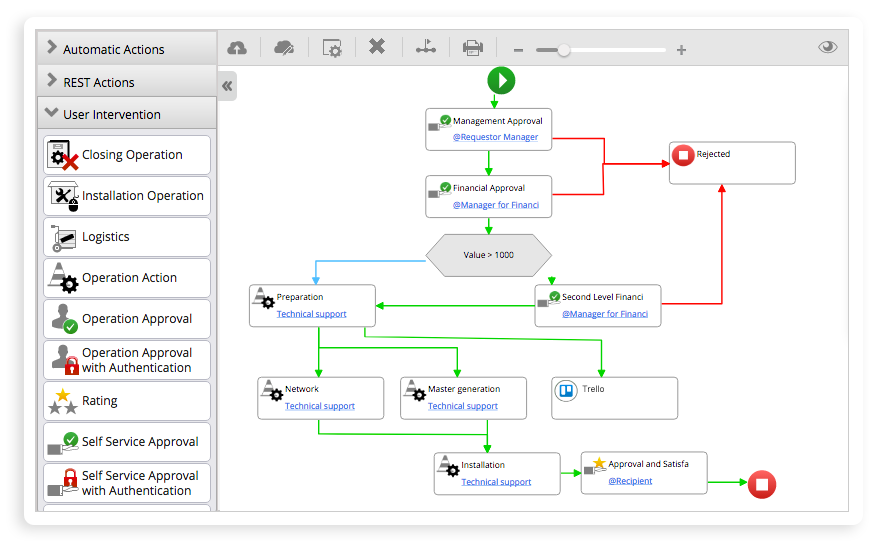Select the Installation Operation palette item
Screen dimensions: 886x547
tap(127, 196)
